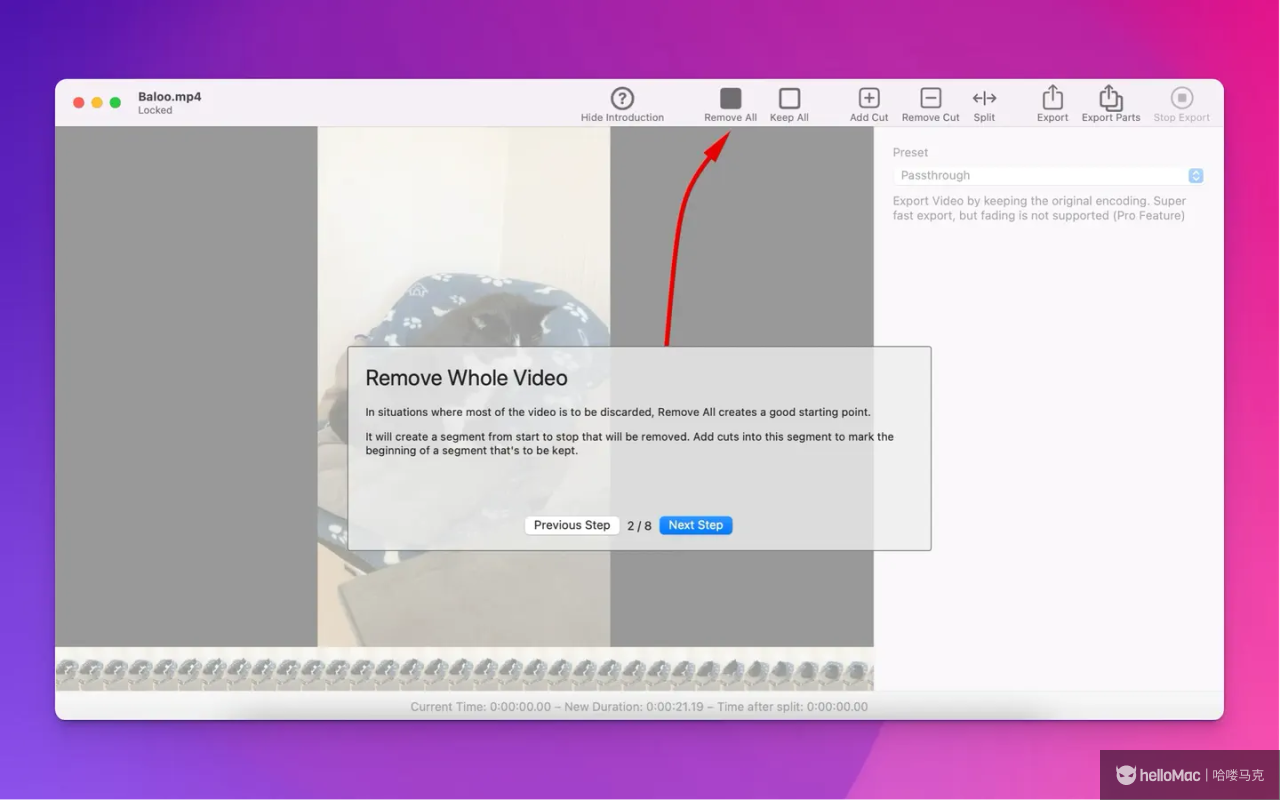Viewport: 1280px width, 800px height.
Task: Minimize the window with the yellow button
Action: coord(97,103)
